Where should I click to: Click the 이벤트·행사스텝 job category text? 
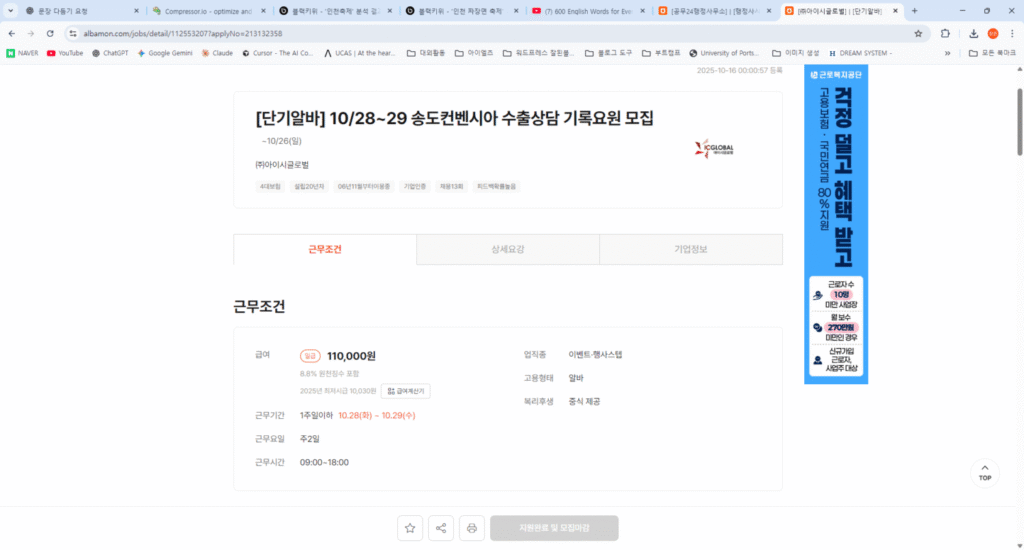tap(595, 355)
